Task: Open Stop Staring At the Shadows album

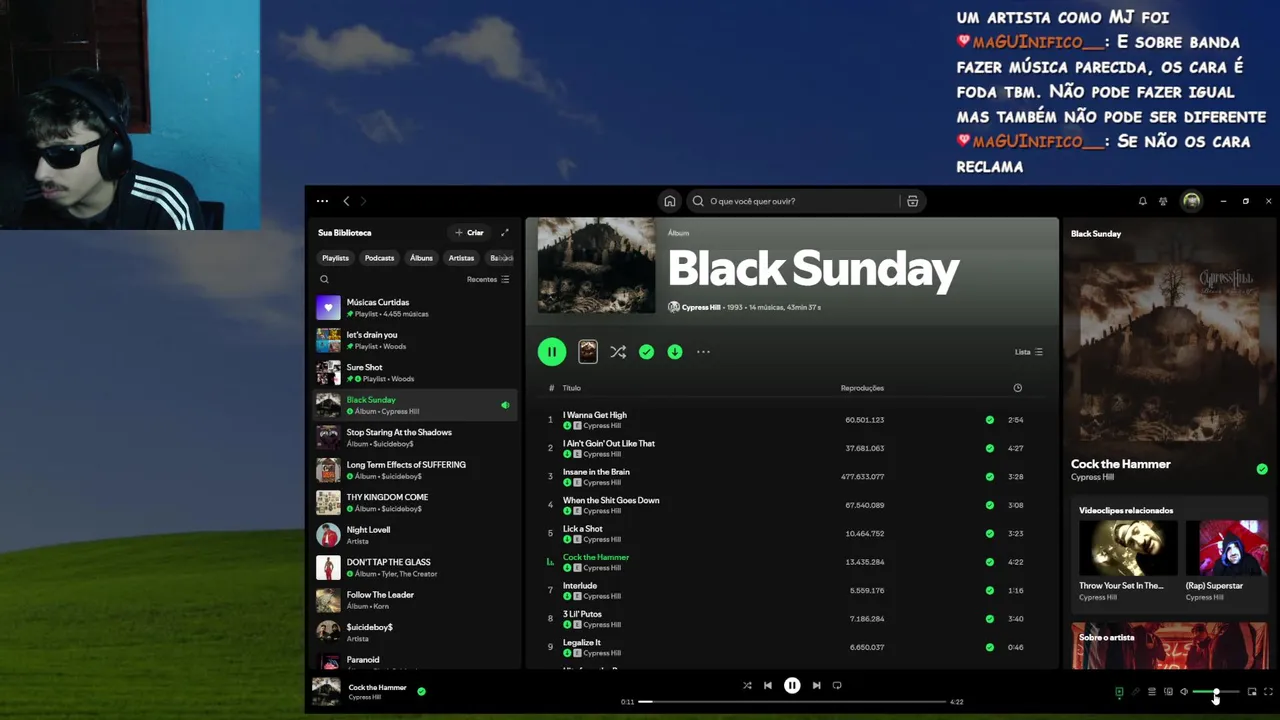Action: [414, 438]
